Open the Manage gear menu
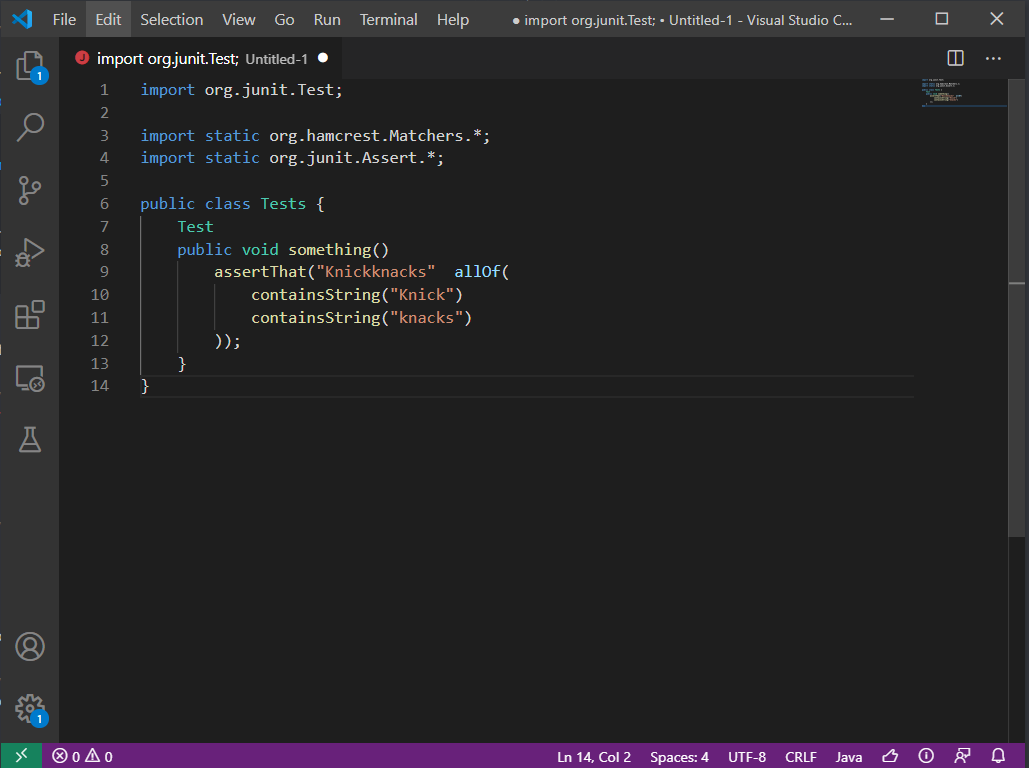This screenshot has height=768, width=1029. coord(30,710)
